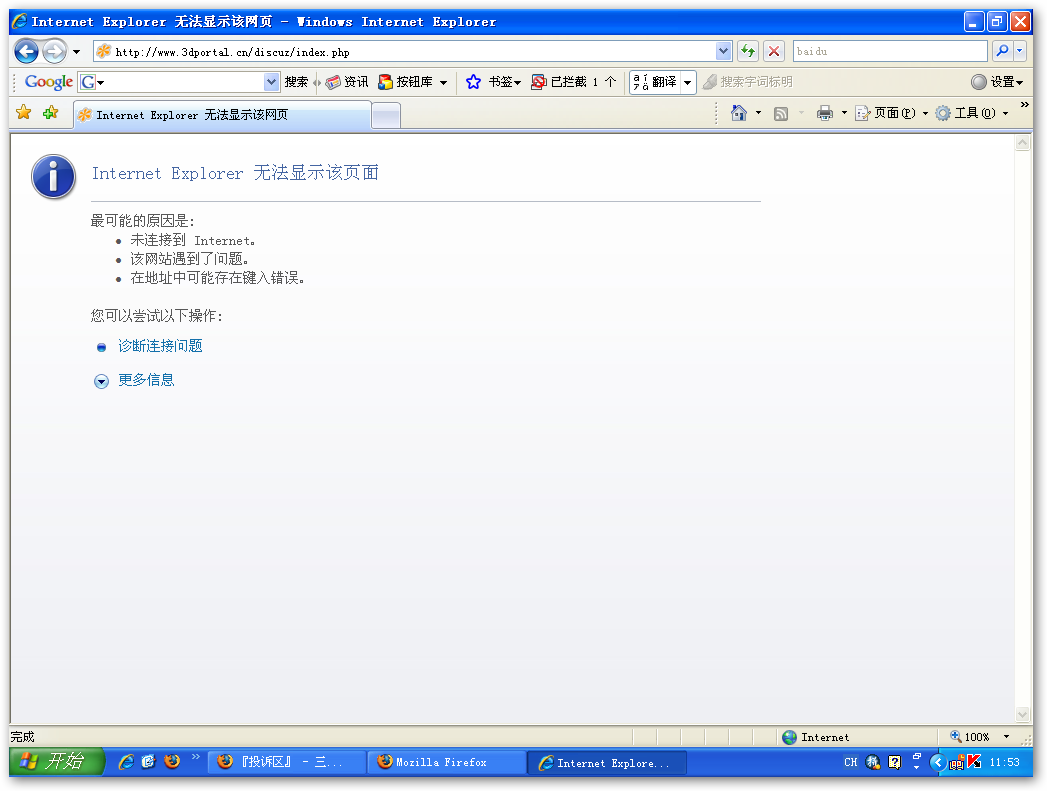This screenshot has height=791, width=1047.
Task: Open the 翻译 dropdown arrow
Action: click(x=688, y=82)
